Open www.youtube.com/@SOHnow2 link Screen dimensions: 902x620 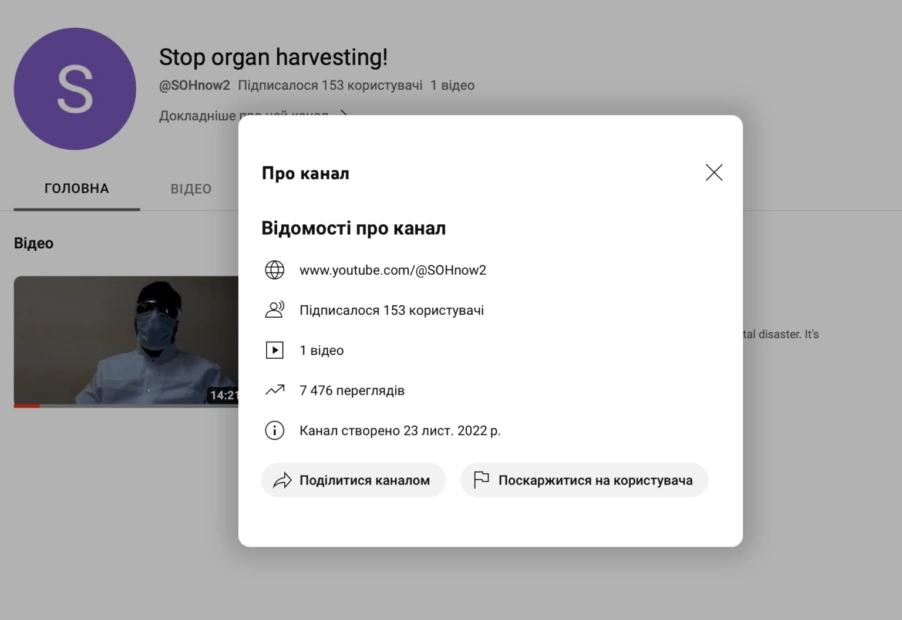393,270
